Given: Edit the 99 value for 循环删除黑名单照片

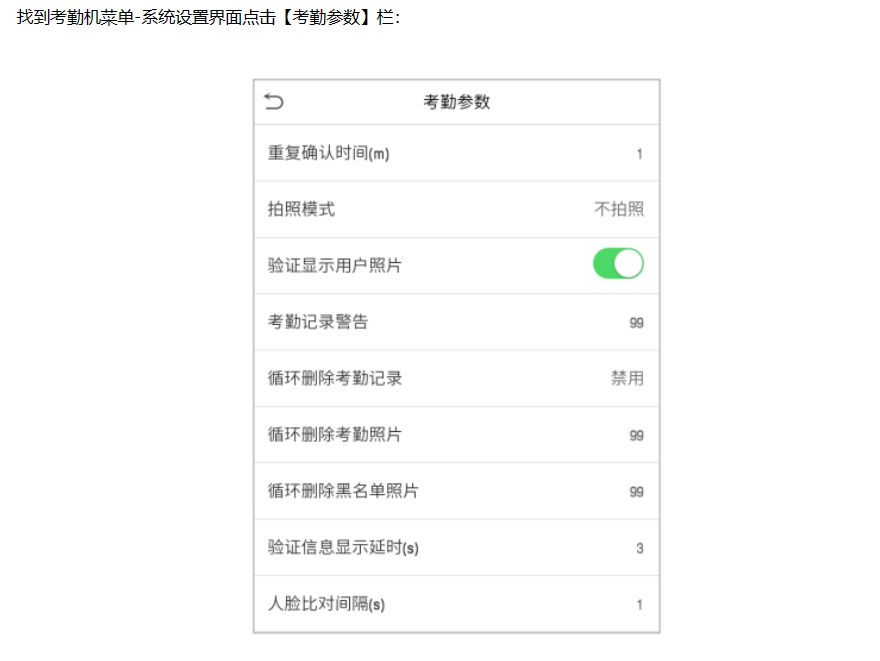Looking at the screenshot, I should [636, 492].
